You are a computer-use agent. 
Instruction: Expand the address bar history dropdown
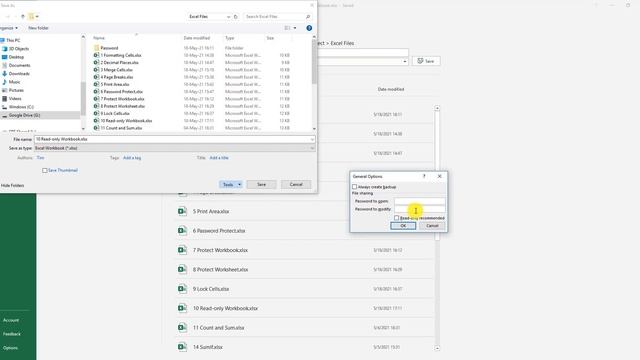[x=228, y=16]
